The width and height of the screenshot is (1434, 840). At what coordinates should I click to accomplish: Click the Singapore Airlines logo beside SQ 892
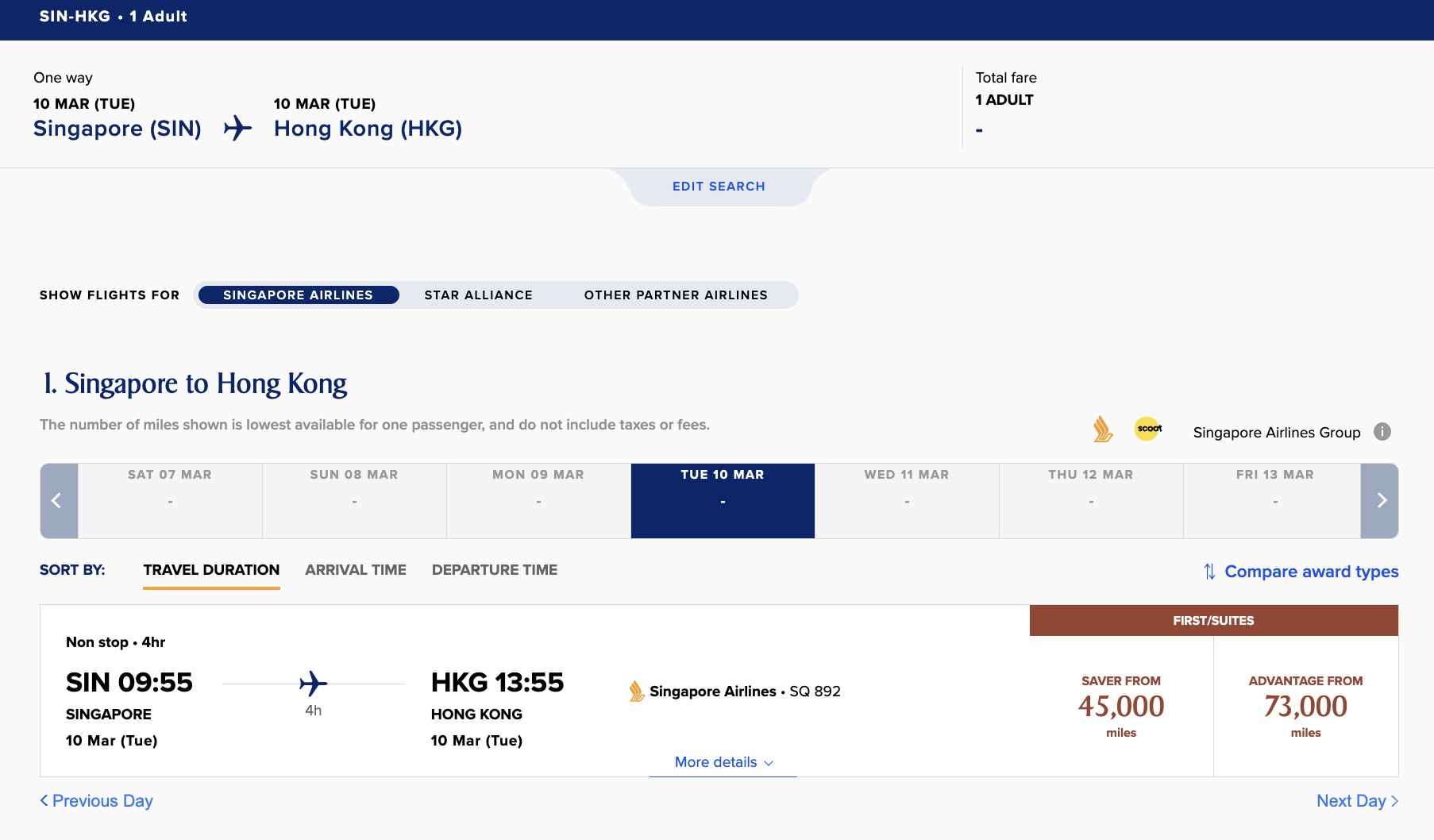[x=636, y=692]
